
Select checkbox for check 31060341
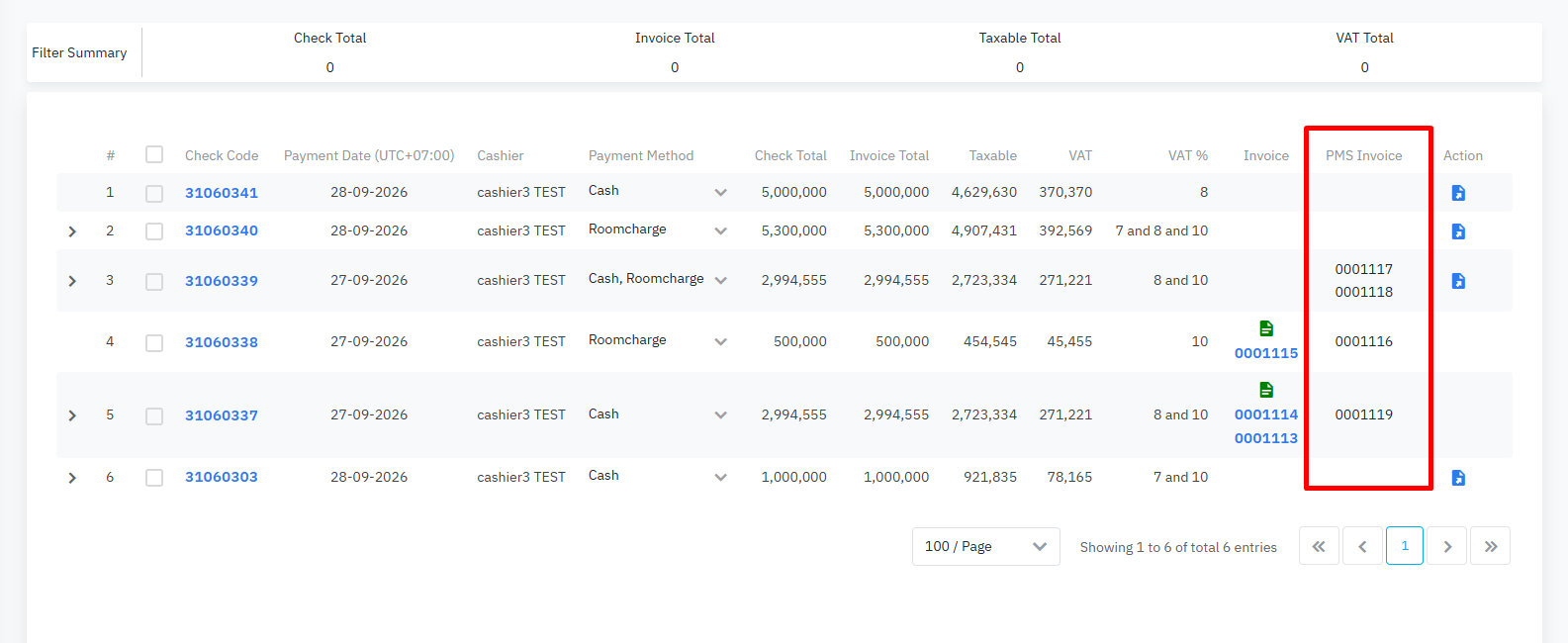(x=154, y=194)
